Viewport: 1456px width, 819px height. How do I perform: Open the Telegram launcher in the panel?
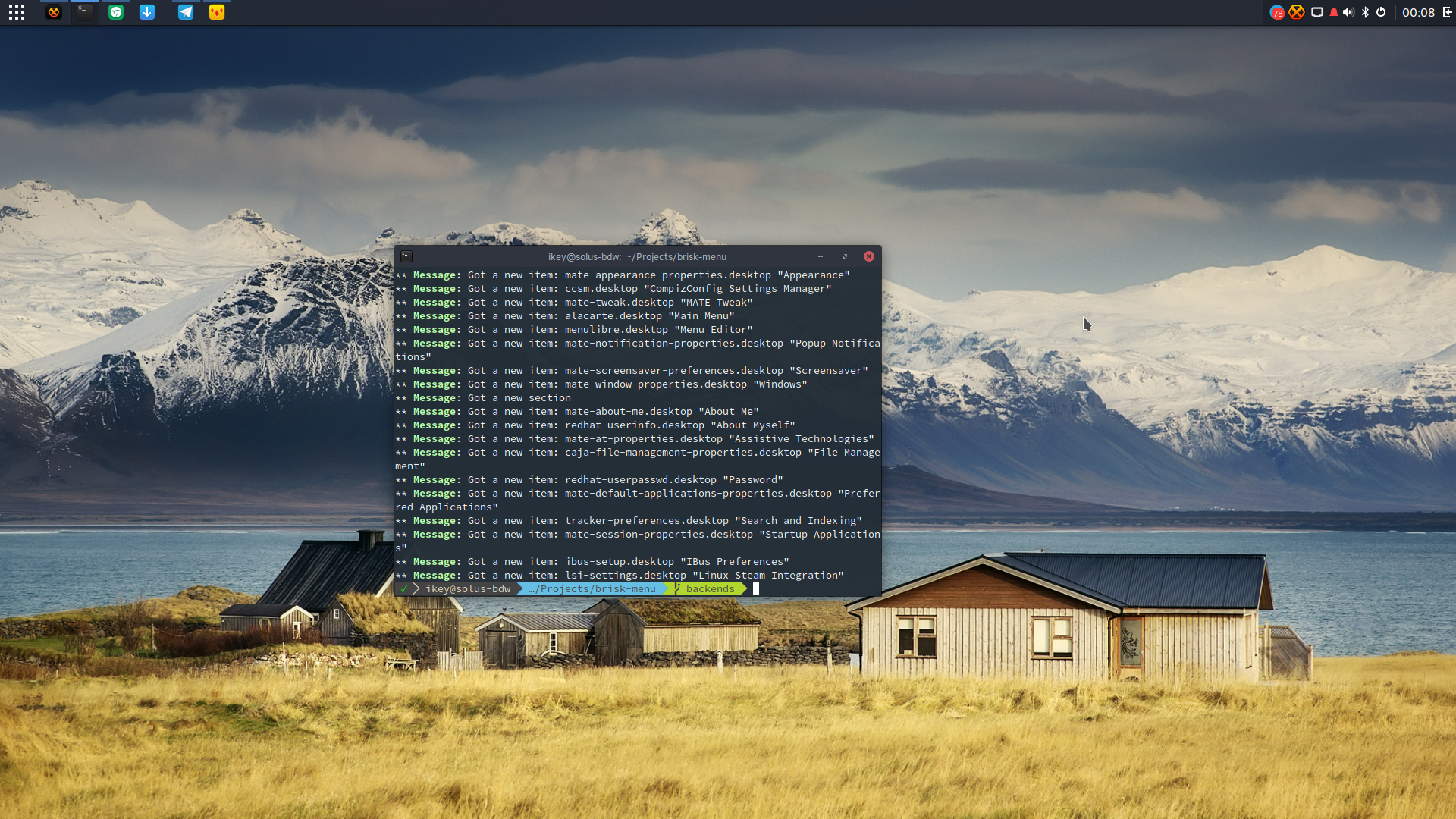tap(186, 12)
